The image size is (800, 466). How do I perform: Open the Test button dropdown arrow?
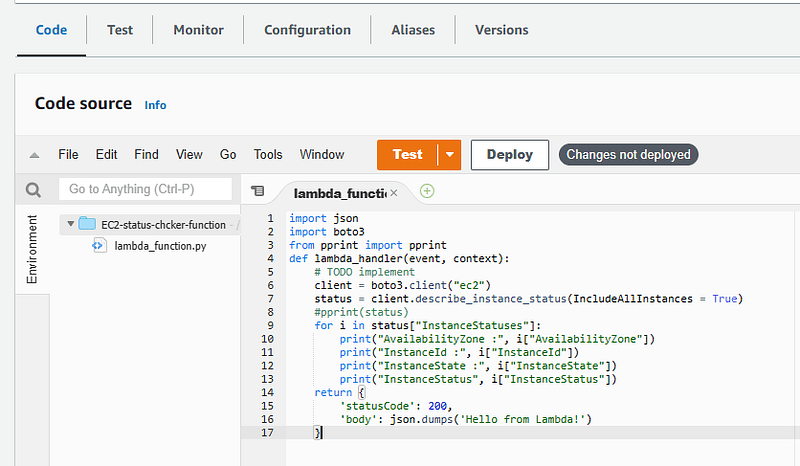pos(449,155)
